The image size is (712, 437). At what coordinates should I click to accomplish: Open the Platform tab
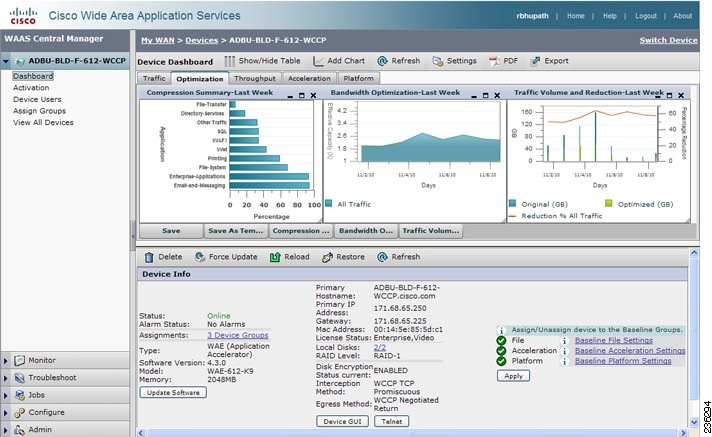coord(358,78)
